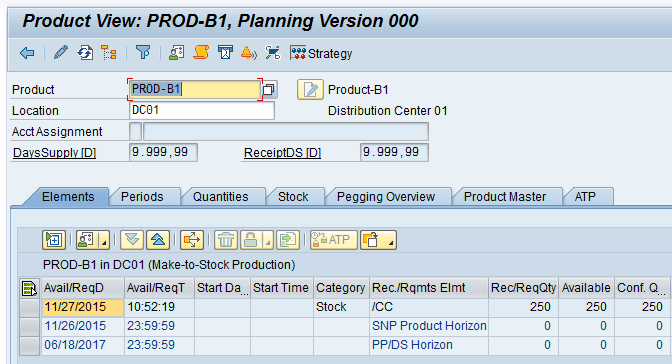This screenshot has height=364, width=672.
Task: Select the row with Stock category
Action: tap(30, 307)
